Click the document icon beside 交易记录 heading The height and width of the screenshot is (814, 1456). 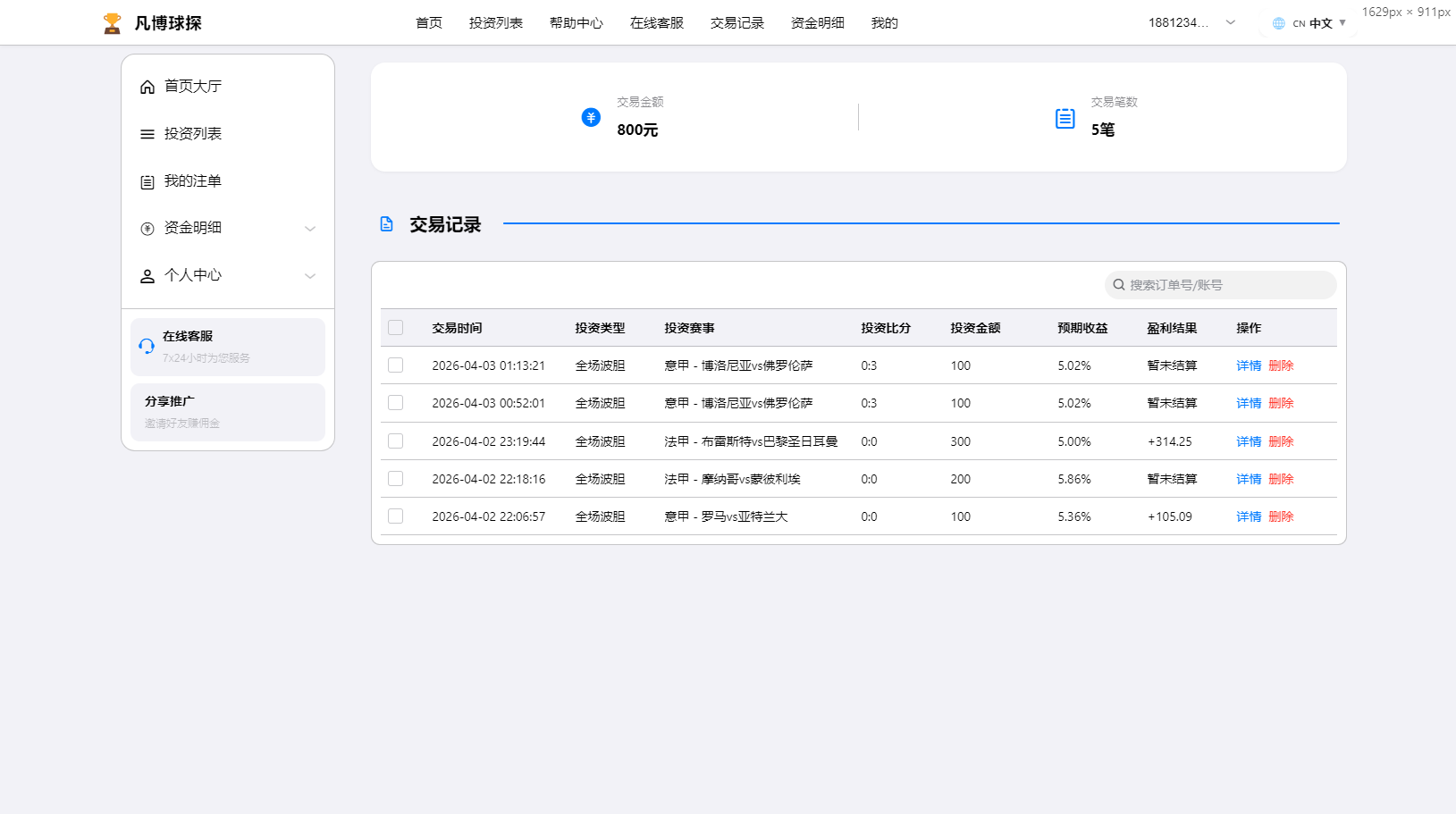coord(386,224)
